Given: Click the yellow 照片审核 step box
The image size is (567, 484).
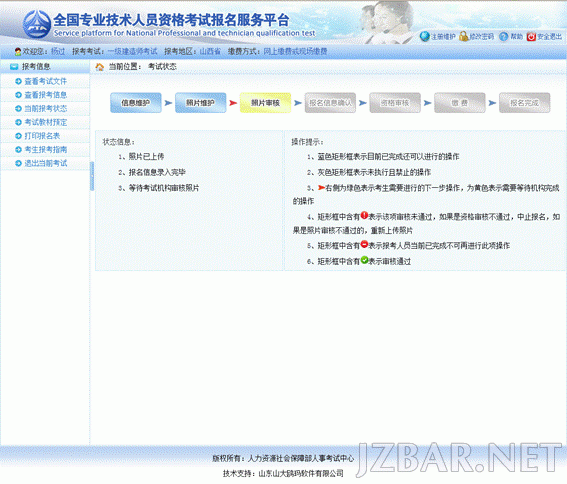Looking at the screenshot, I should pos(265,103).
